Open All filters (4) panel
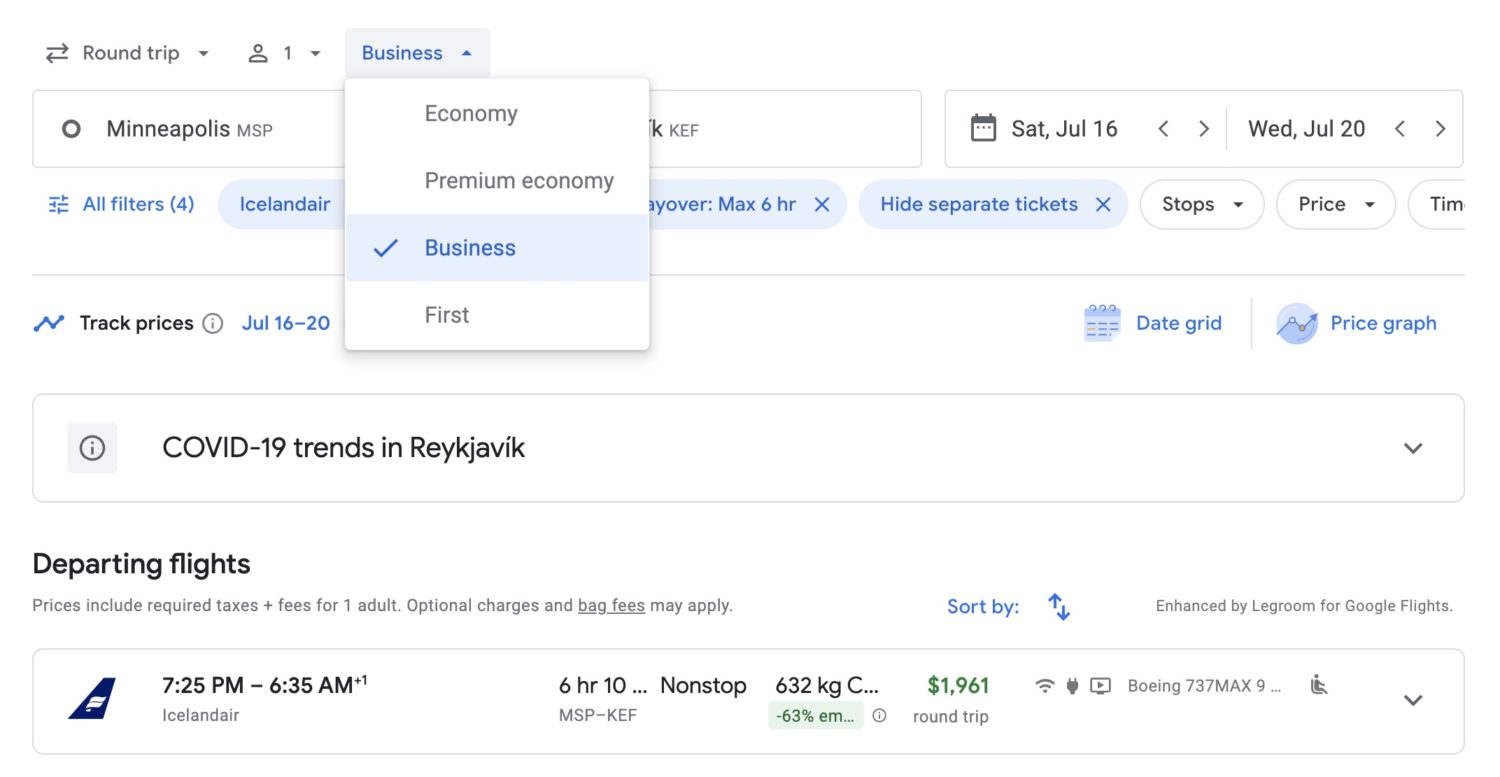This screenshot has height=777, width=1500. [121, 204]
